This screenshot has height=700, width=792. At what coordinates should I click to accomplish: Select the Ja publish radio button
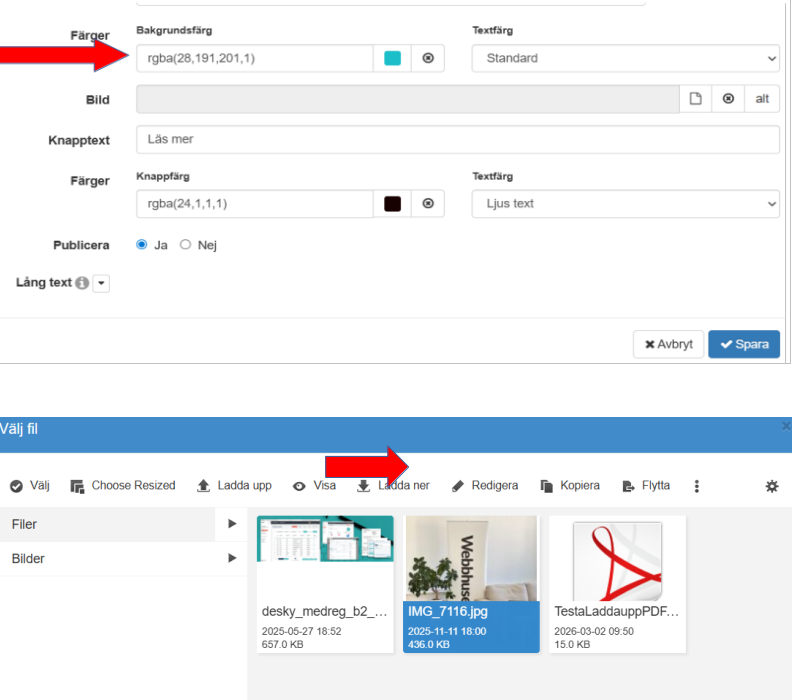tap(142, 245)
